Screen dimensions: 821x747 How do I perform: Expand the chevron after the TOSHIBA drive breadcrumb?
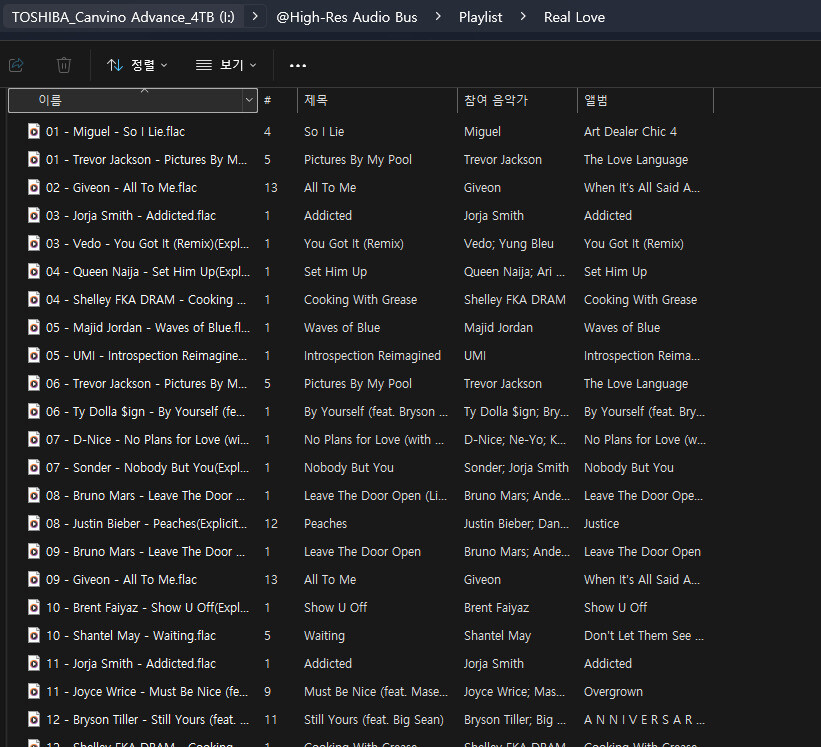[257, 17]
